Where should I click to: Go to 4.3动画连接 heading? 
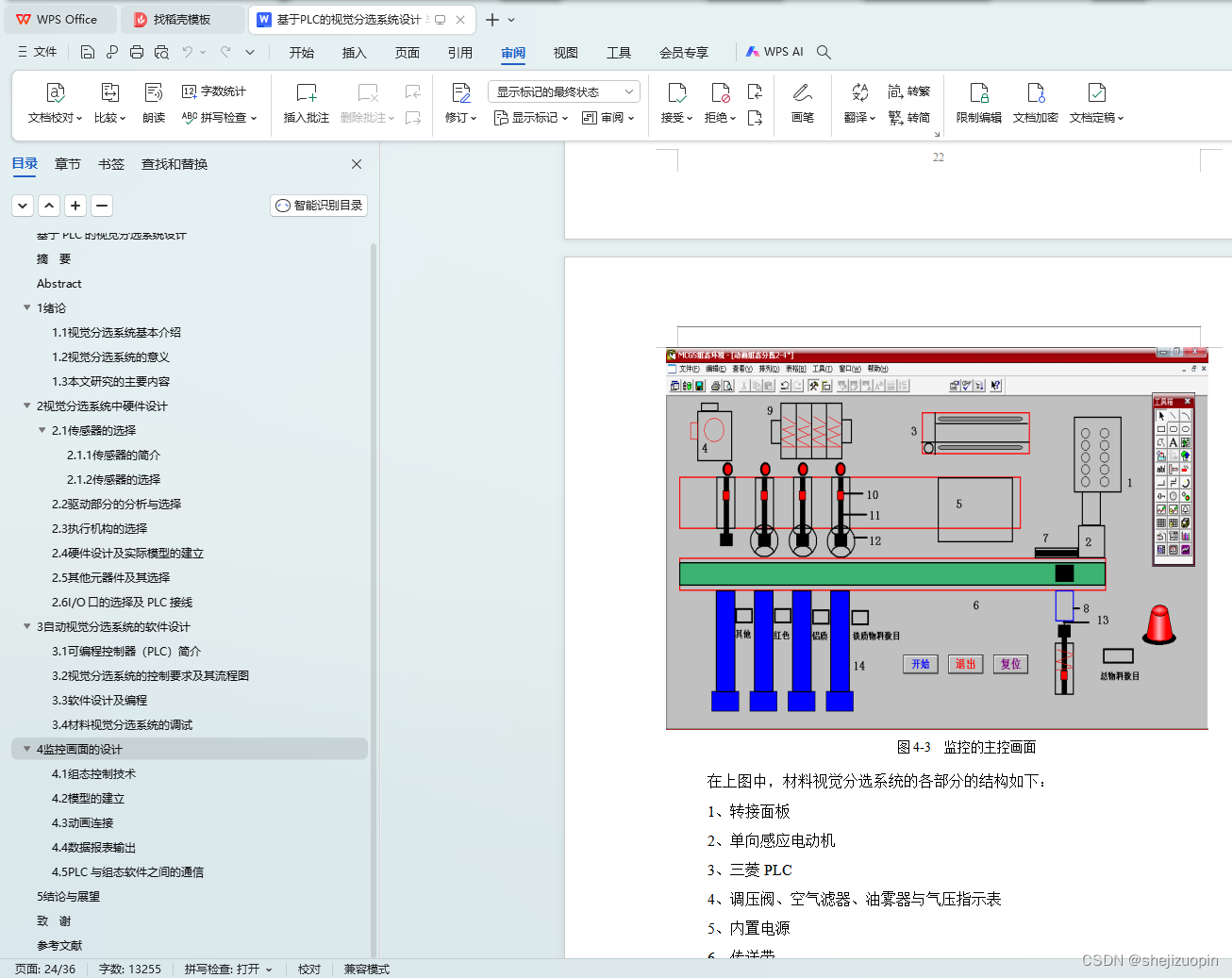[82, 822]
